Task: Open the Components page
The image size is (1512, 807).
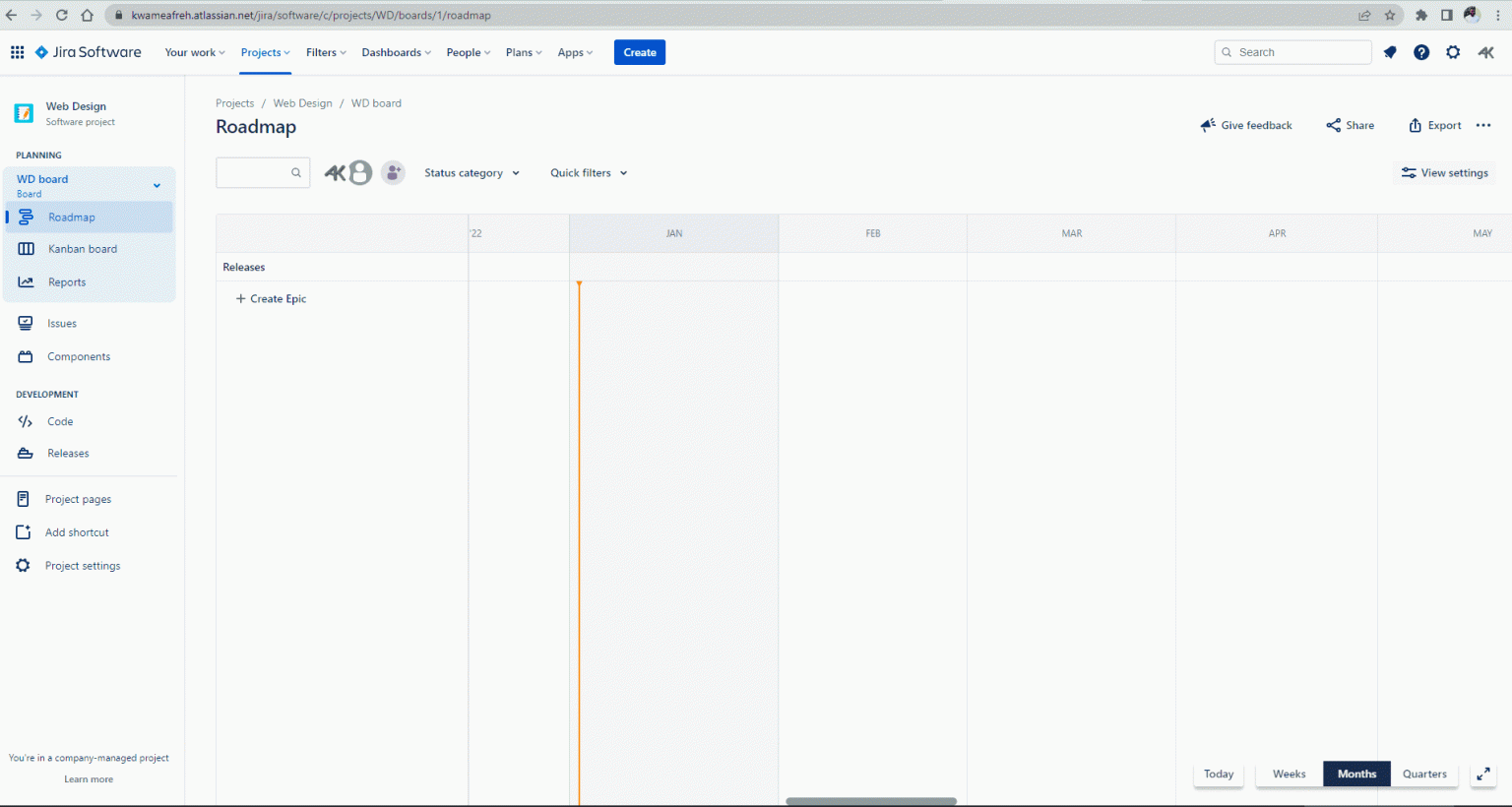Action: [79, 356]
